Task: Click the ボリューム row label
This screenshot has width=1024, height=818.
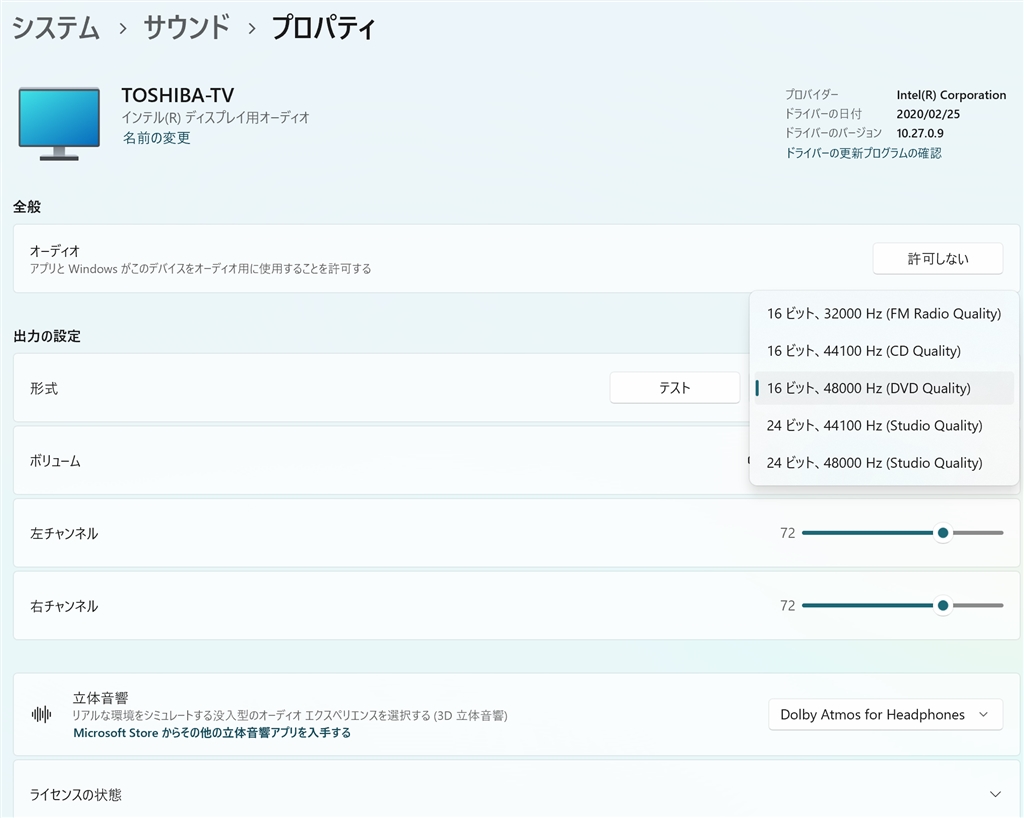Action: [55, 461]
